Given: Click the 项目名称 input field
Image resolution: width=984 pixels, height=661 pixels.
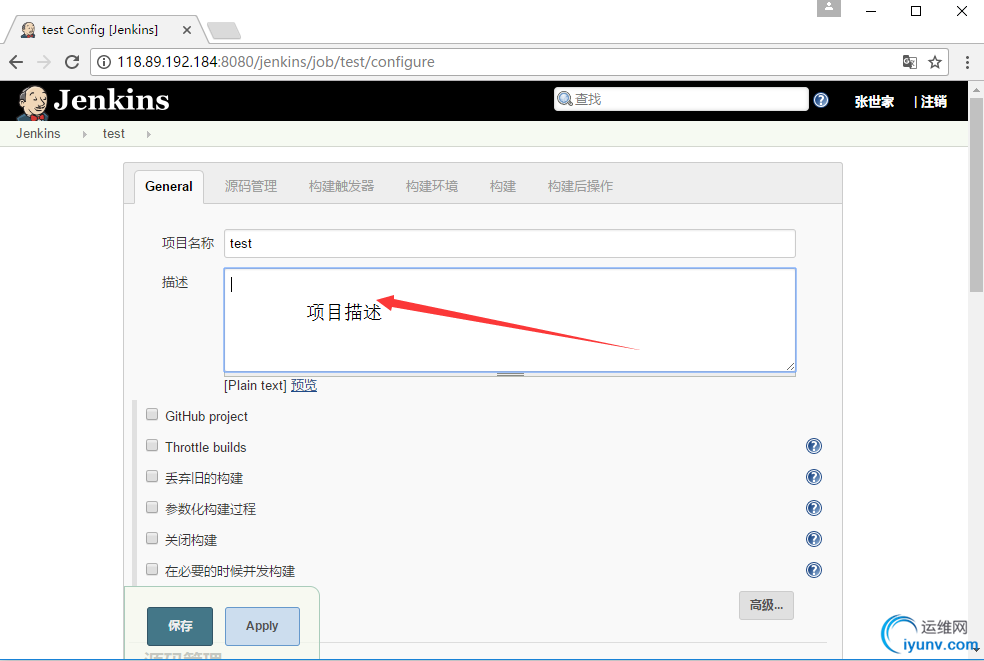Looking at the screenshot, I should click(x=510, y=244).
